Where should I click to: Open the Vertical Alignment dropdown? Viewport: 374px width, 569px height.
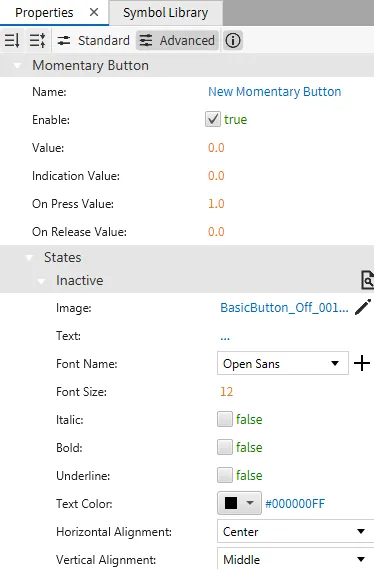tap(296, 559)
